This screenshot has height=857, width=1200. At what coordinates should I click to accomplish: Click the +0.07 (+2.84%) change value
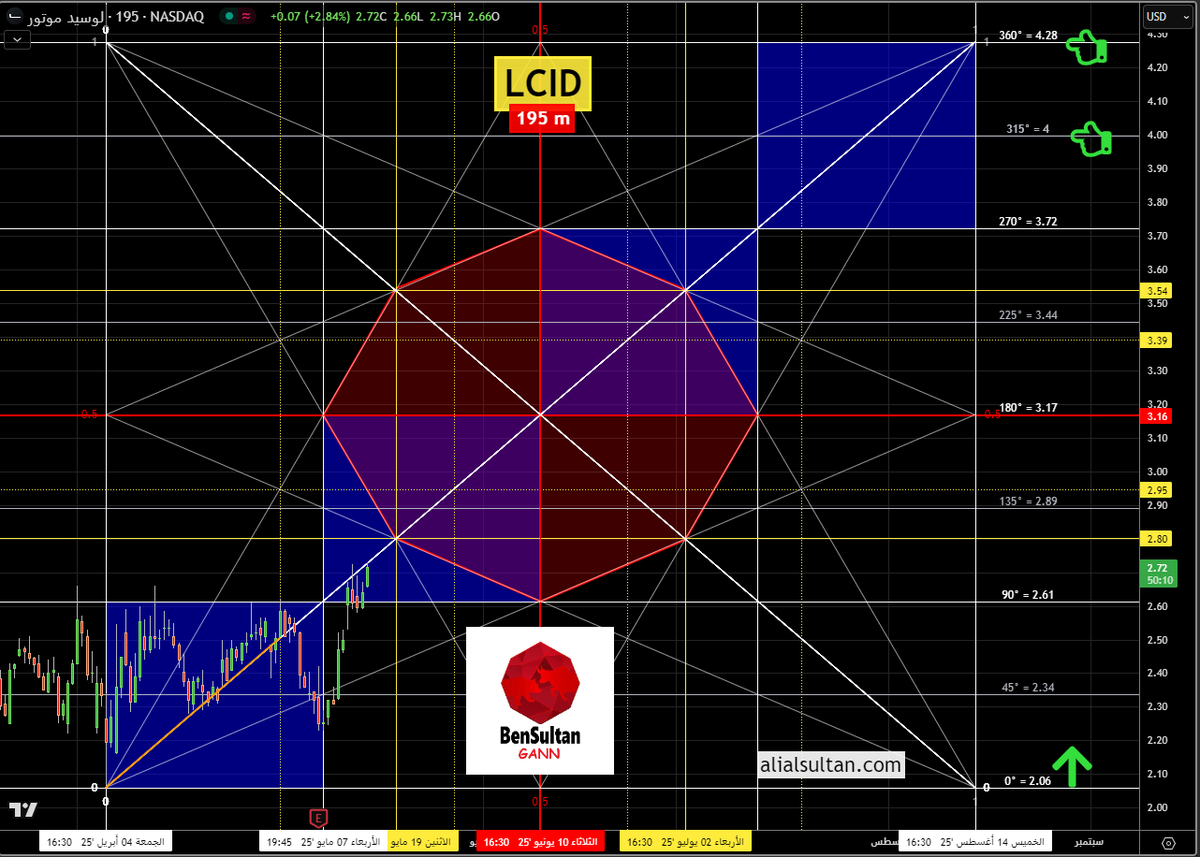(x=308, y=17)
